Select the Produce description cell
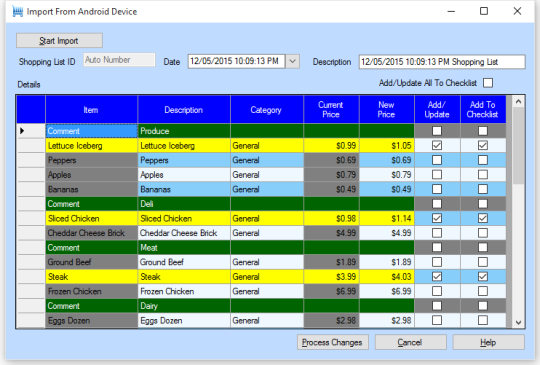The image size is (540, 365). 184,131
